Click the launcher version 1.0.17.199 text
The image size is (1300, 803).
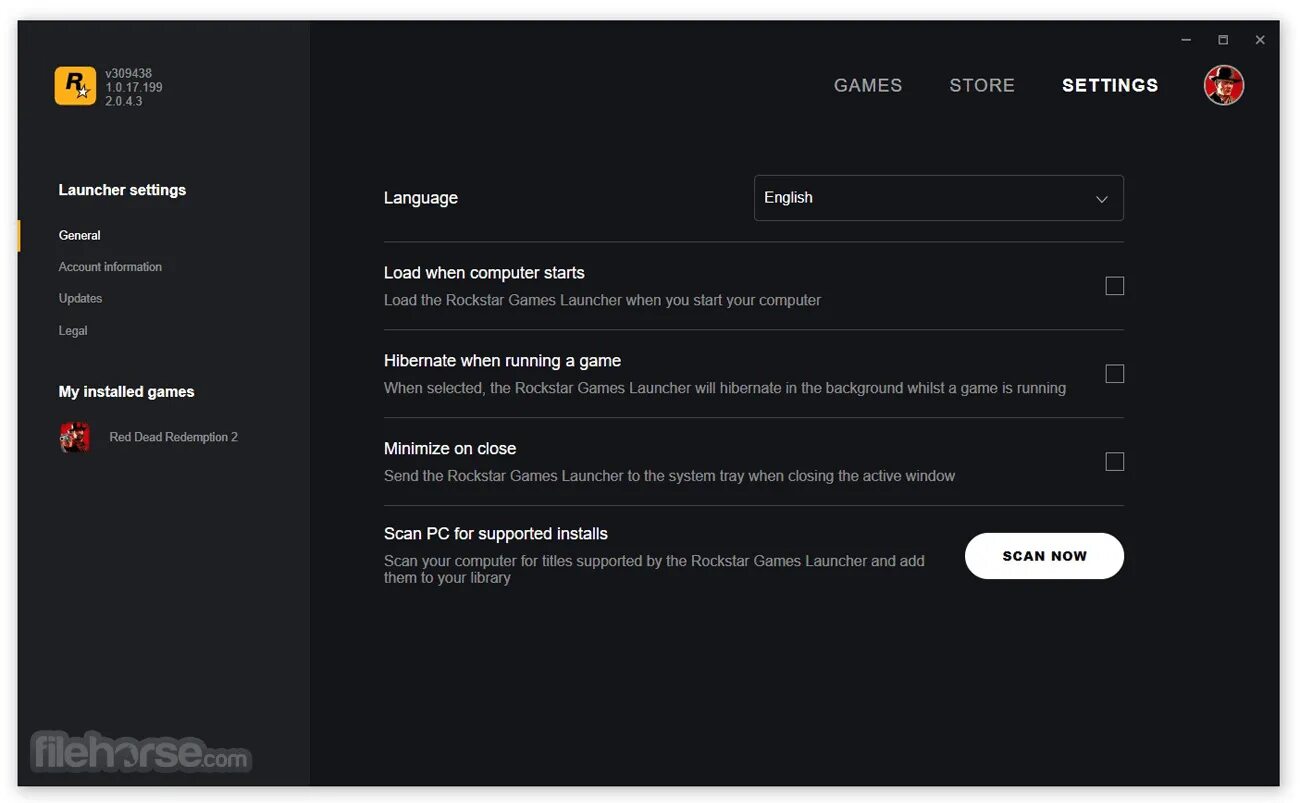(x=134, y=88)
